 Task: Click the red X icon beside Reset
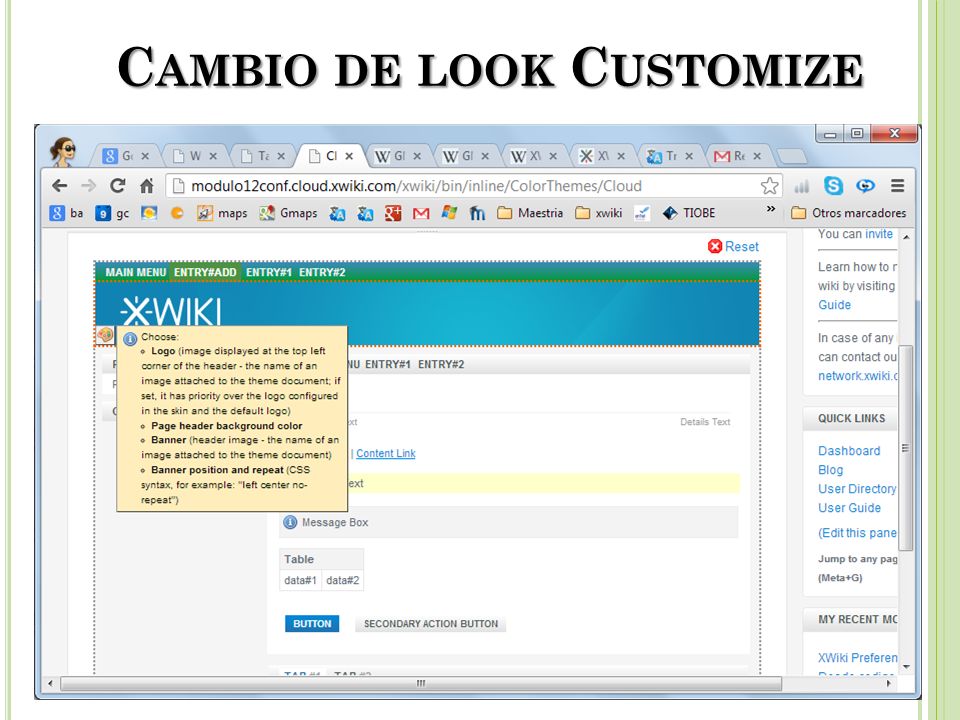[x=714, y=246]
